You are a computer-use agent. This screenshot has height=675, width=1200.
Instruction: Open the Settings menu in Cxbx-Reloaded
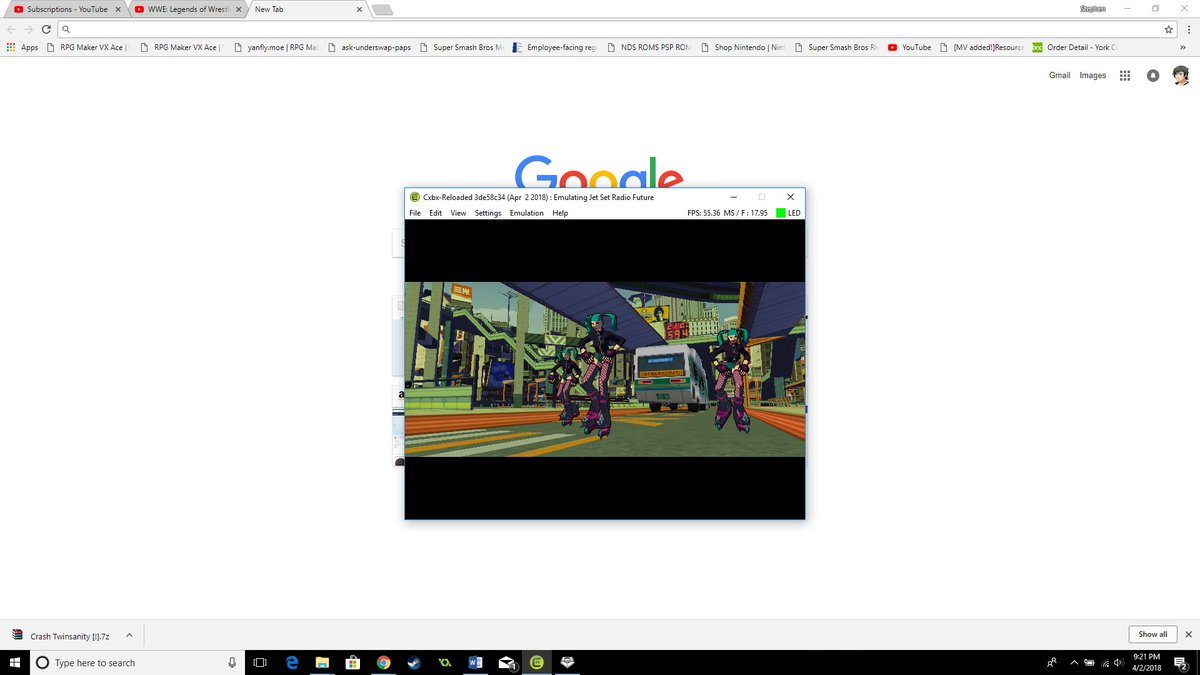pyautogui.click(x=488, y=213)
